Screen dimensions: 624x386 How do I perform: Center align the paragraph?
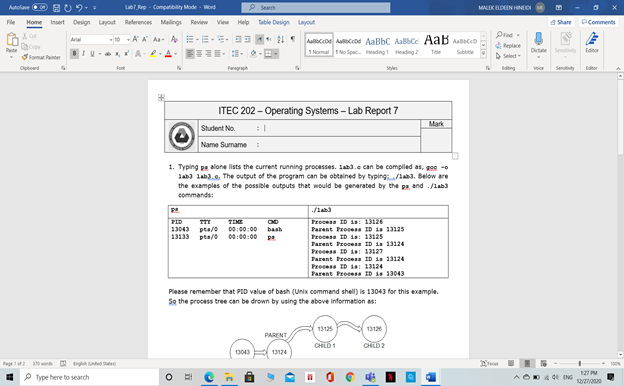(199, 53)
